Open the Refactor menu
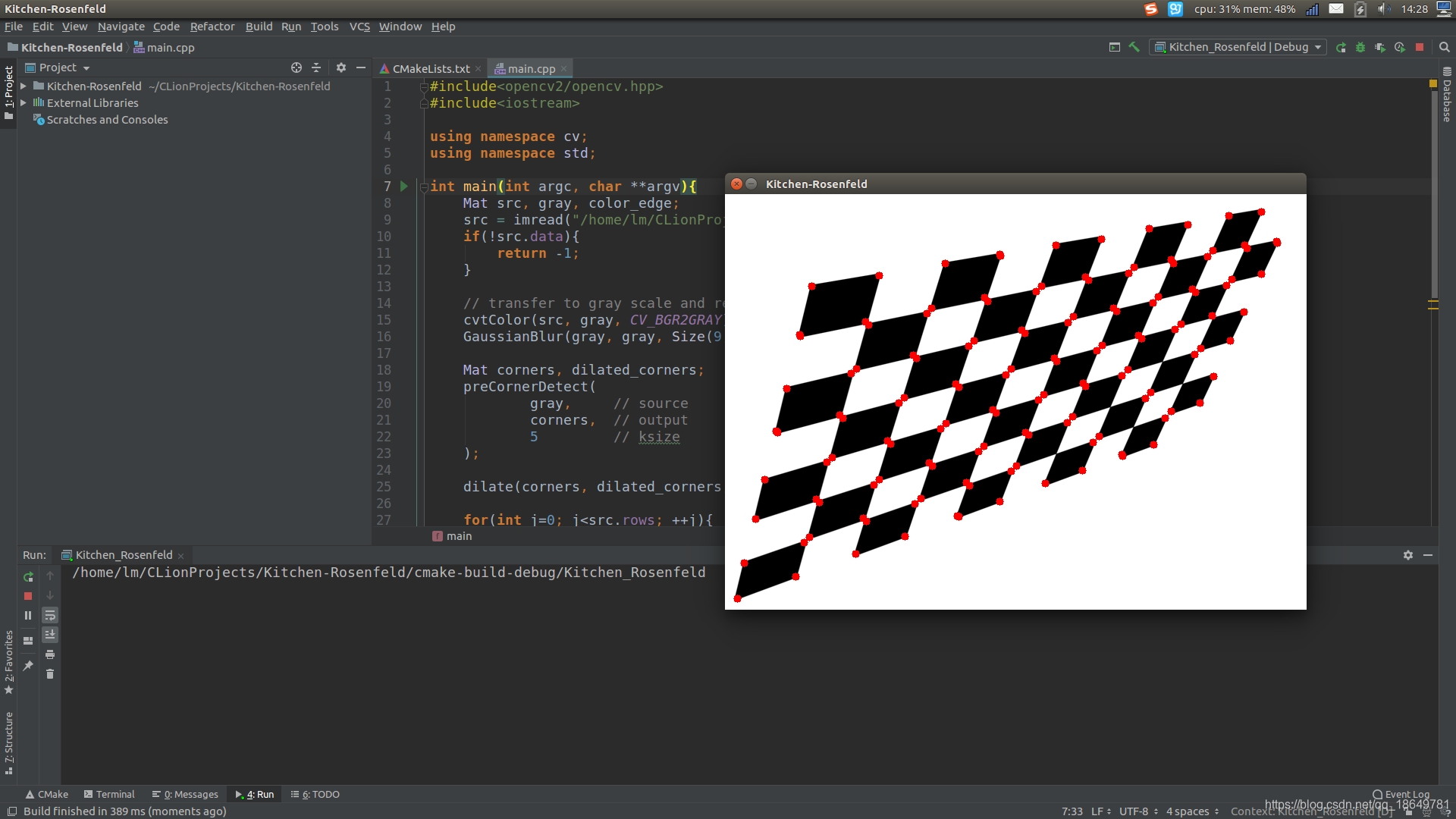1456x819 pixels. [212, 27]
